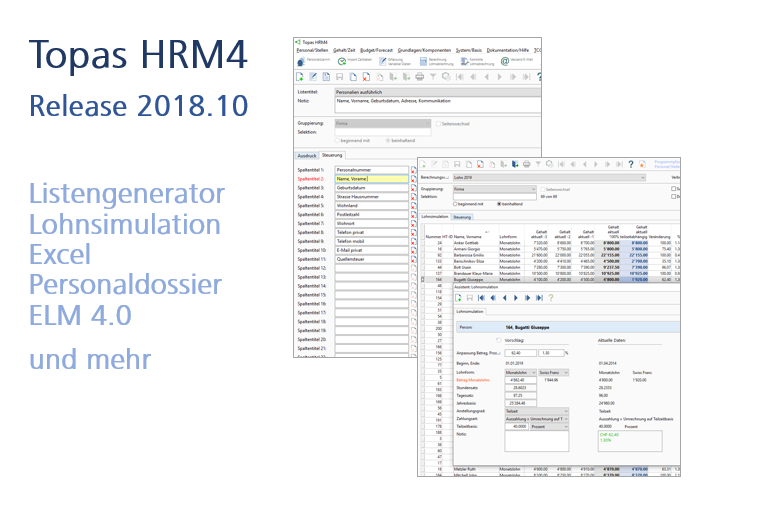Click the Spaltentitel 2 field 'Name, Vorname'
The width and height of the screenshot is (778, 512).
[372, 179]
